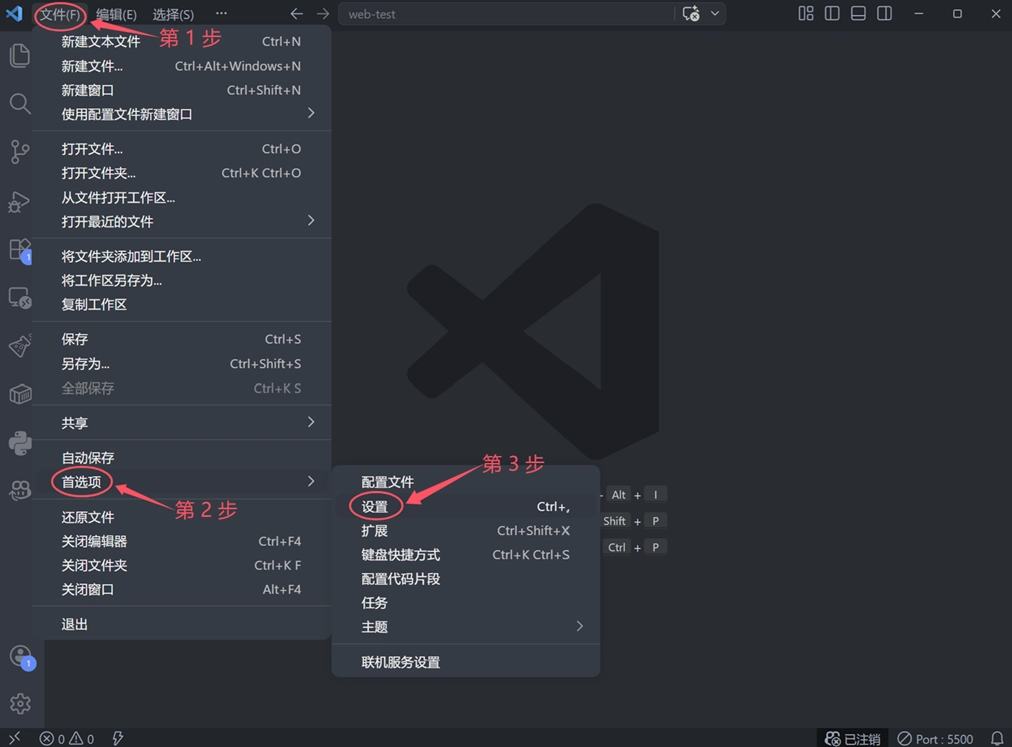This screenshot has width=1012, height=747.
Task: Choose 键盘快捷方式
Action: [x=465, y=555]
